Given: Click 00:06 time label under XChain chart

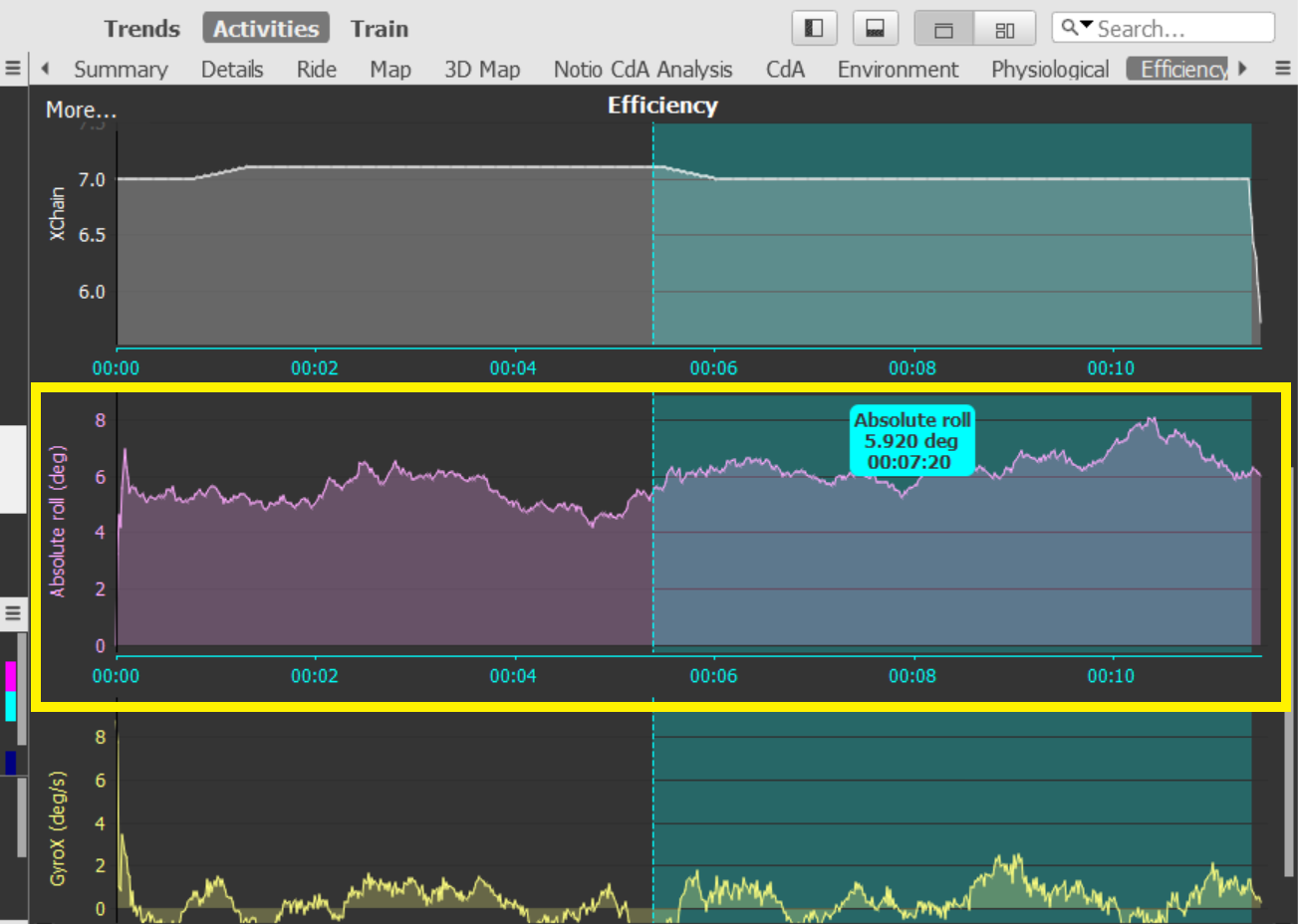Looking at the screenshot, I should coord(713,367).
